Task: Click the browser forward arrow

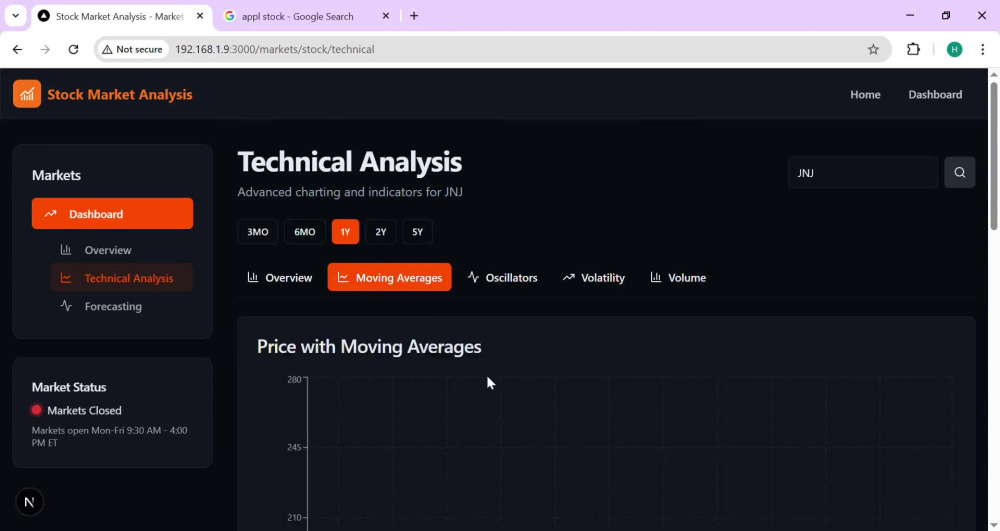Action: pos(45,49)
